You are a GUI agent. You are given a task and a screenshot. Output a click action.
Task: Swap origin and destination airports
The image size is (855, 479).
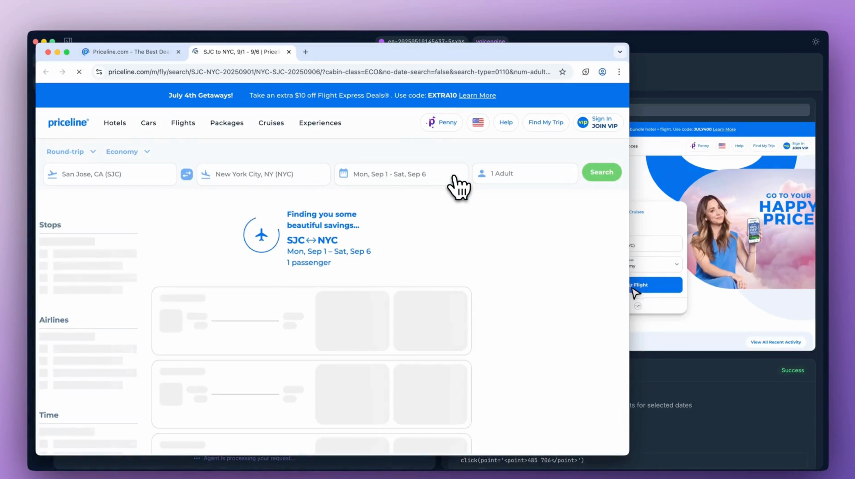pyautogui.click(x=186, y=174)
